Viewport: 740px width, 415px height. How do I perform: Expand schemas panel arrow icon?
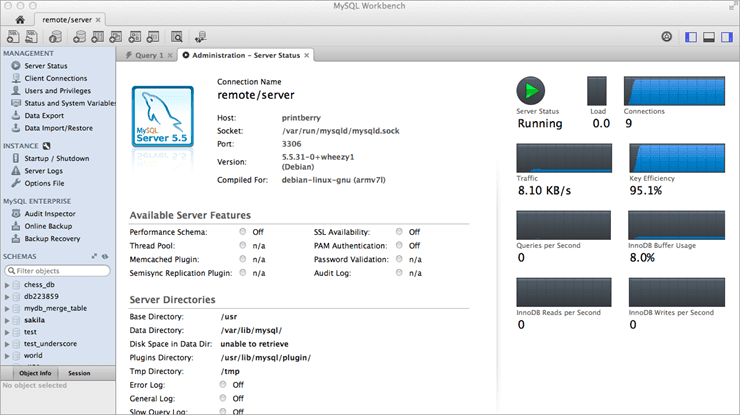pos(94,256)
